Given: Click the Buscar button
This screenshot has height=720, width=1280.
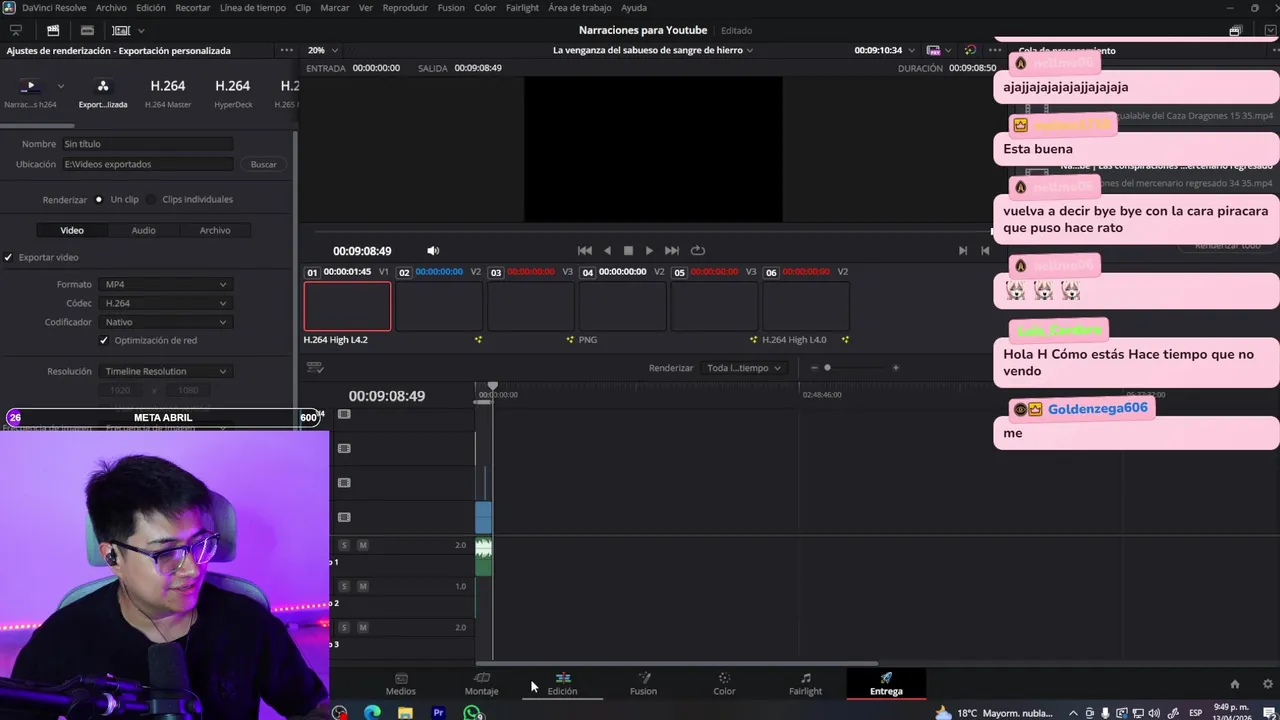Looking at the screenshot, I should (263, 164).
